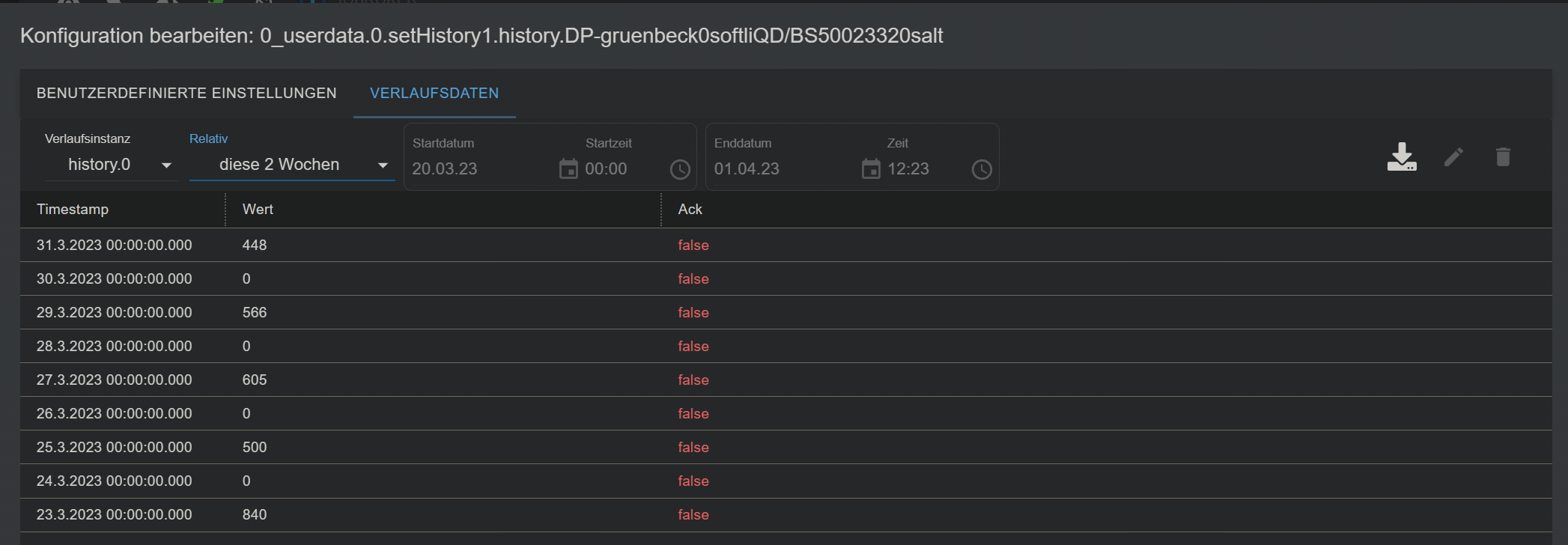
Task: Select the 23.3.2023 row with value 840
Action: pos(449,515)
